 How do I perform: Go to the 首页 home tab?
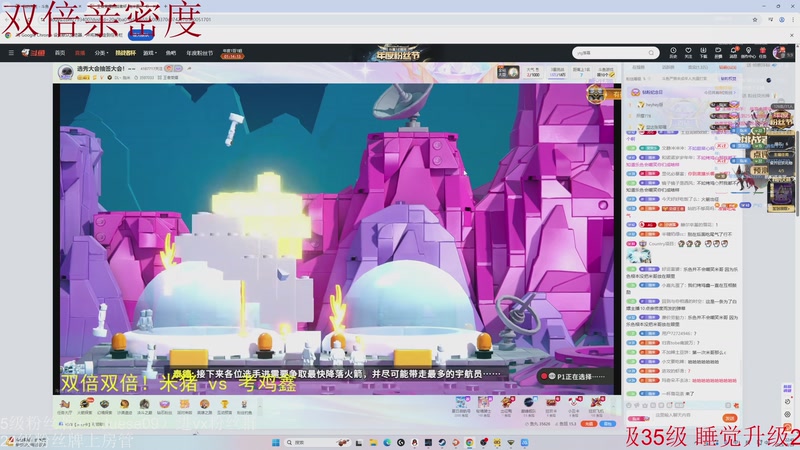(x=60, y=53)
